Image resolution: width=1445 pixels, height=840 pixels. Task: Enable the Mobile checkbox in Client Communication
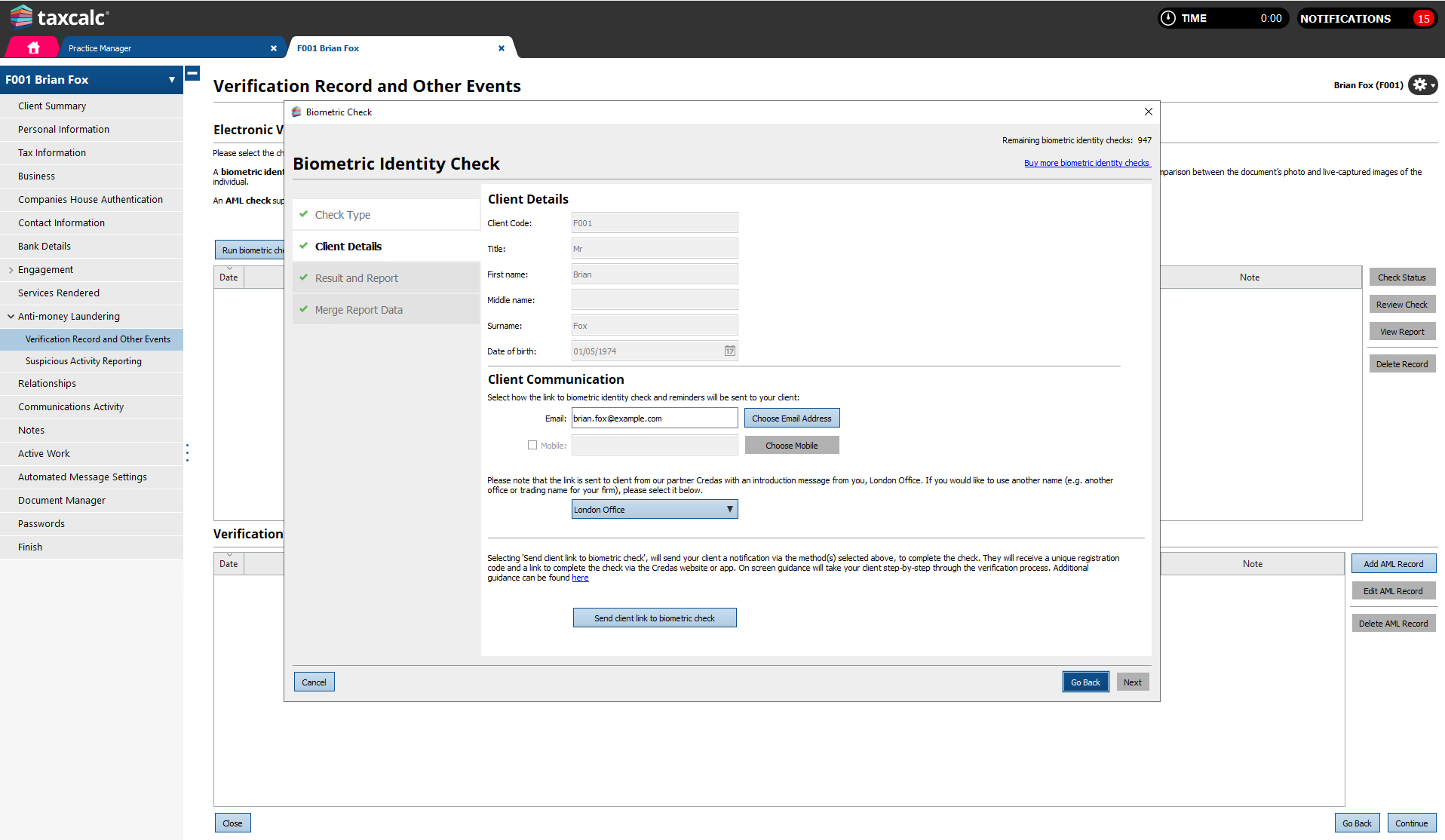pyautogui.click(x=532, y=445)
